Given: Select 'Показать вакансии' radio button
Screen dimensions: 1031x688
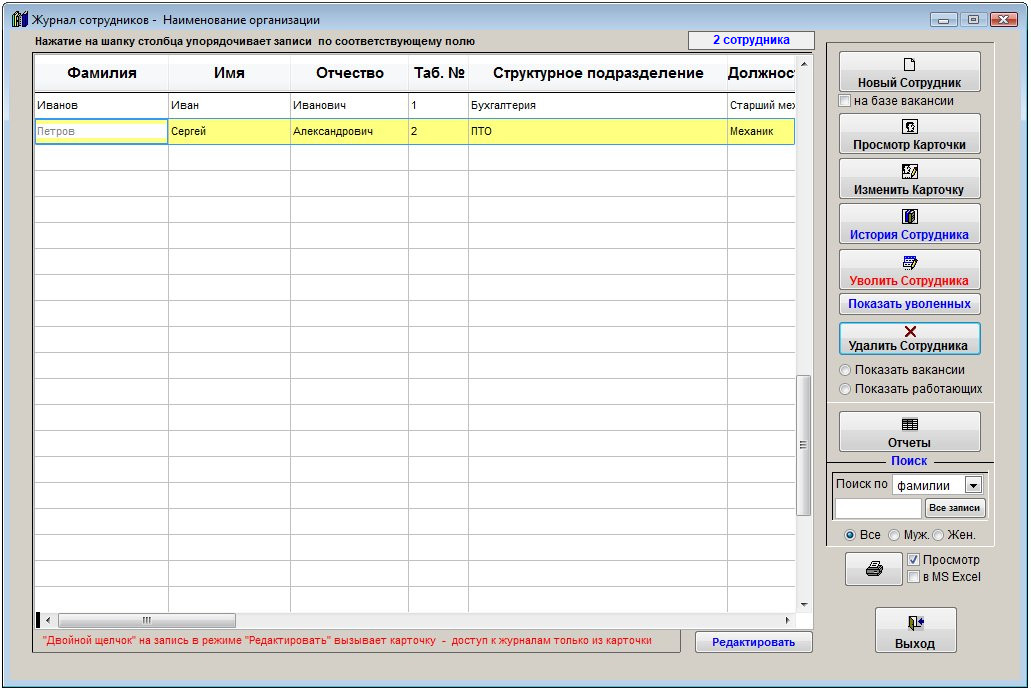Looking at the screenshot, I should (x=845, y=370).
